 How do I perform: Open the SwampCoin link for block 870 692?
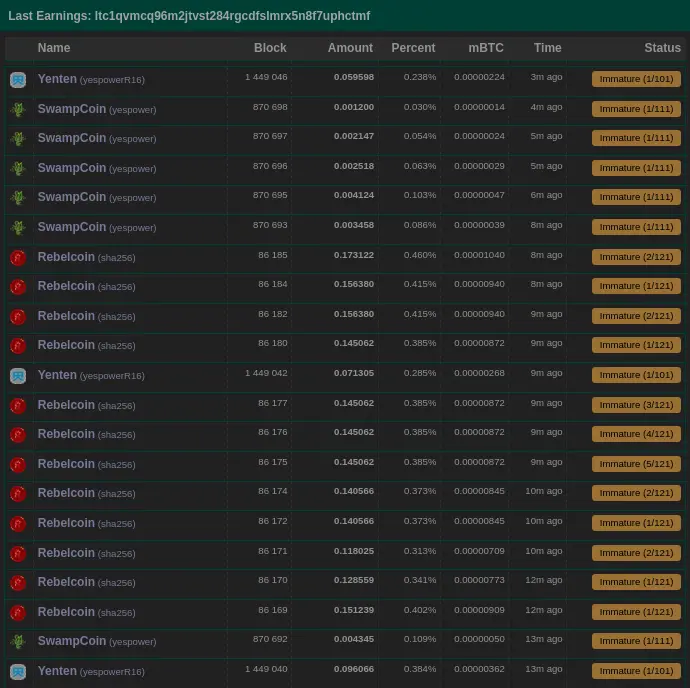(x=72, y=641)
